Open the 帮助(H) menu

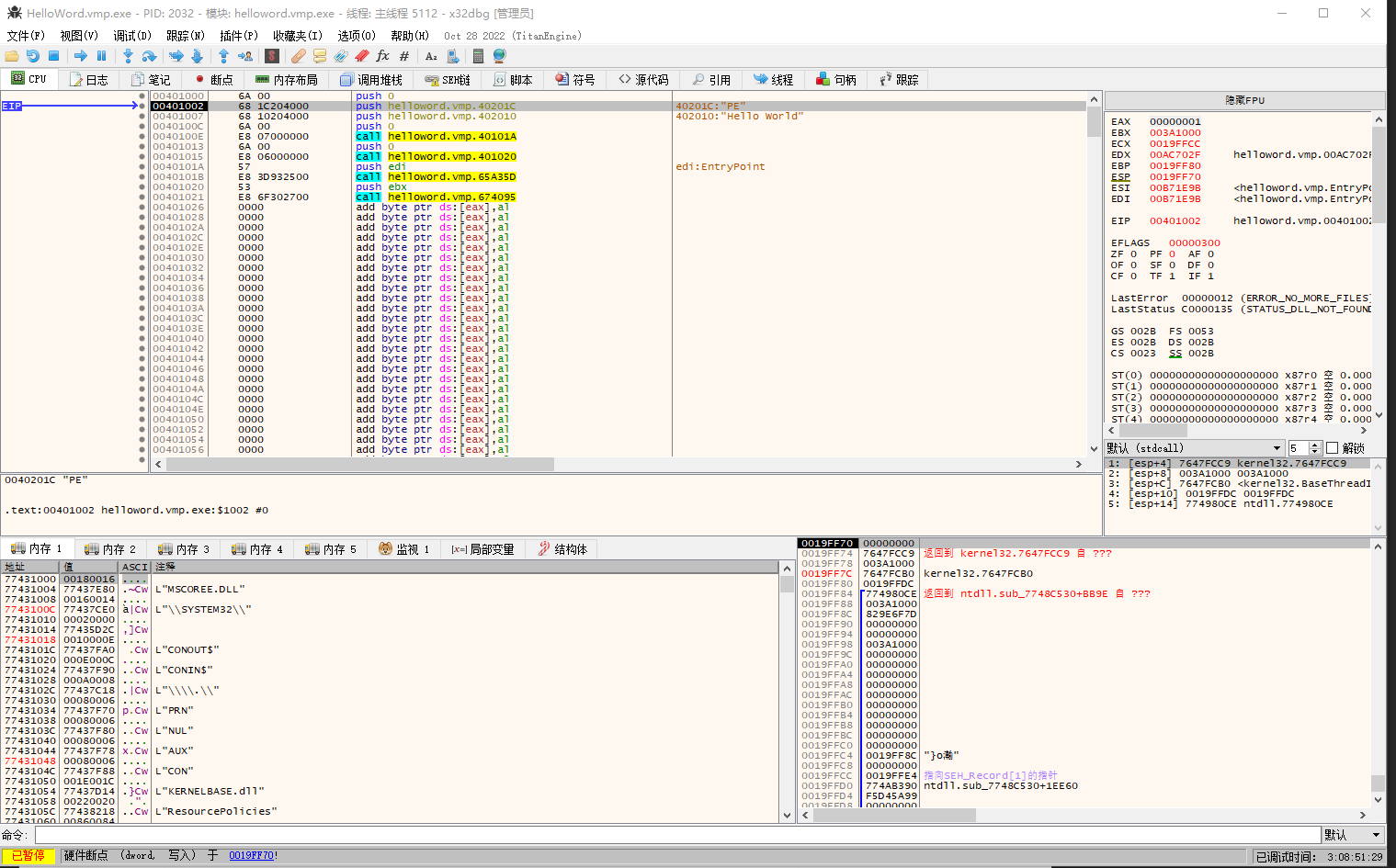pyautogui.click(x=410, y=36)
